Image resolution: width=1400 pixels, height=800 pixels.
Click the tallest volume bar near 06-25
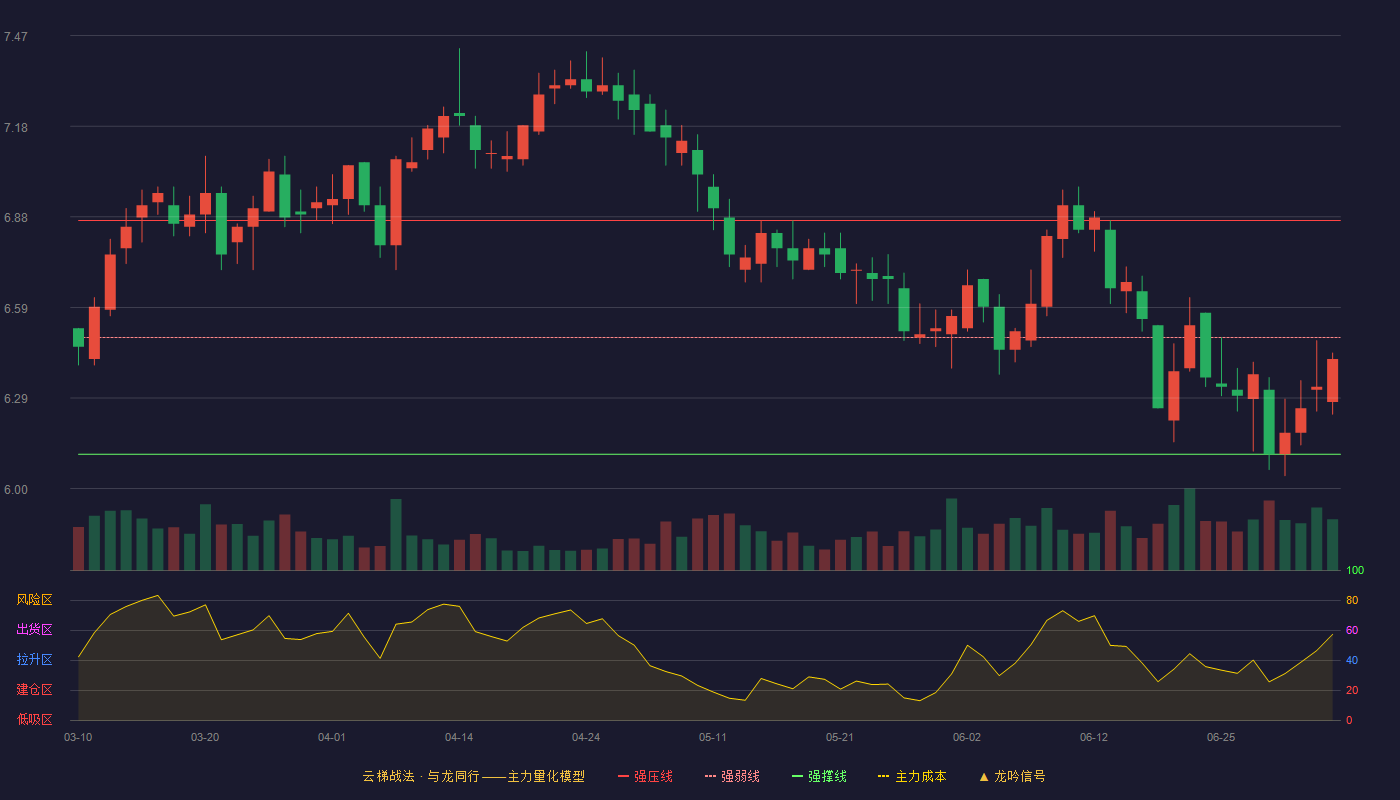1189,529
